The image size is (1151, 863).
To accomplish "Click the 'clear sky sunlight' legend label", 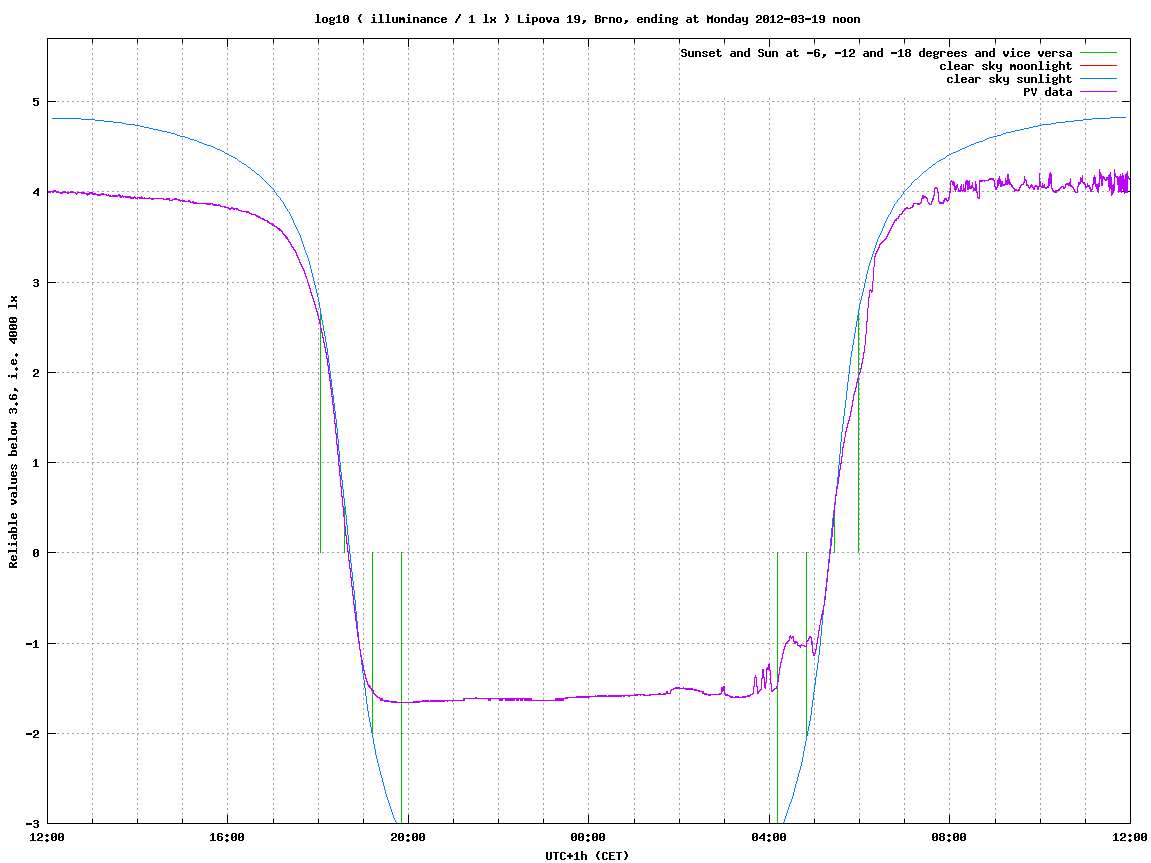I will [1009, 79].
